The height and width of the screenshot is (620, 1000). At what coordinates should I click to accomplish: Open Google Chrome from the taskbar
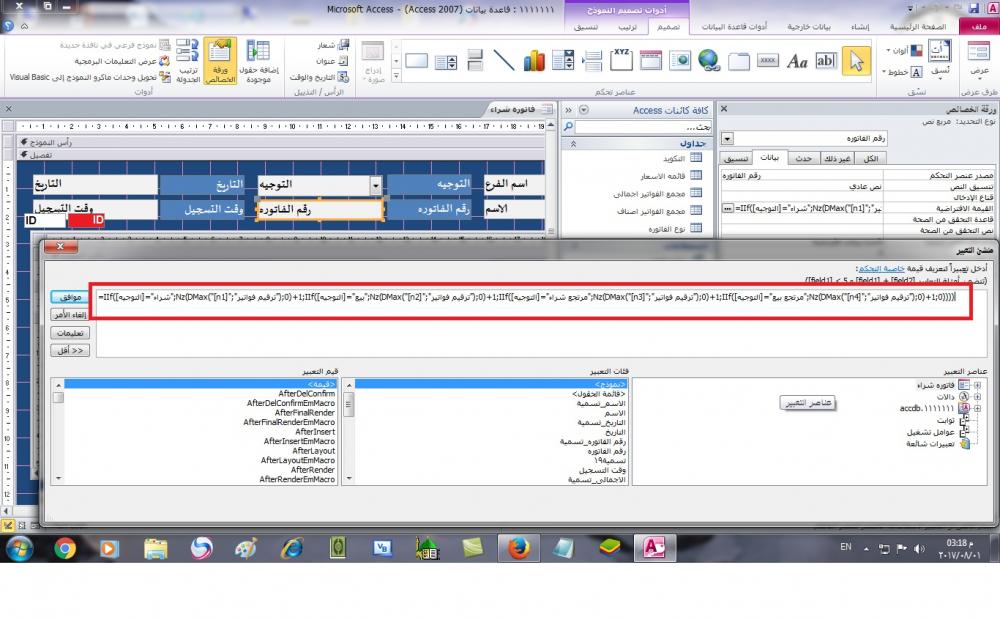click(x=64, y=548)
